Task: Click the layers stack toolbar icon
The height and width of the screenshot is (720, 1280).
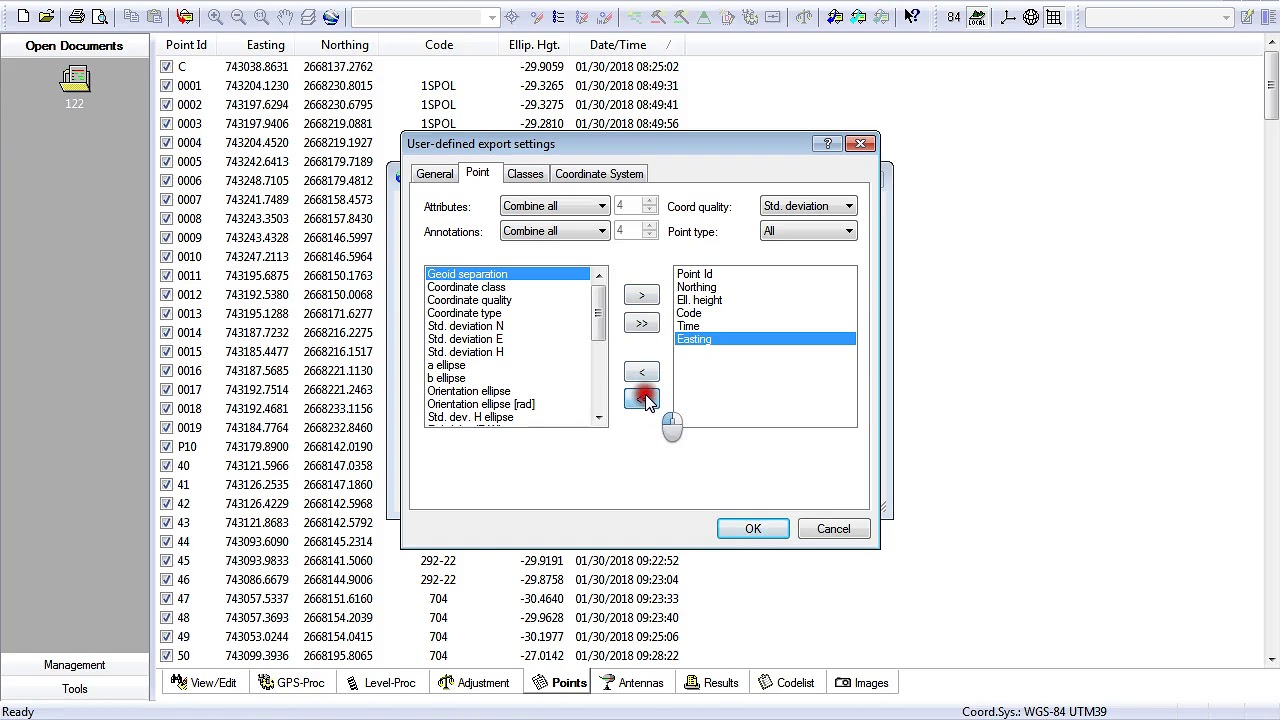Action: point(308,17)
